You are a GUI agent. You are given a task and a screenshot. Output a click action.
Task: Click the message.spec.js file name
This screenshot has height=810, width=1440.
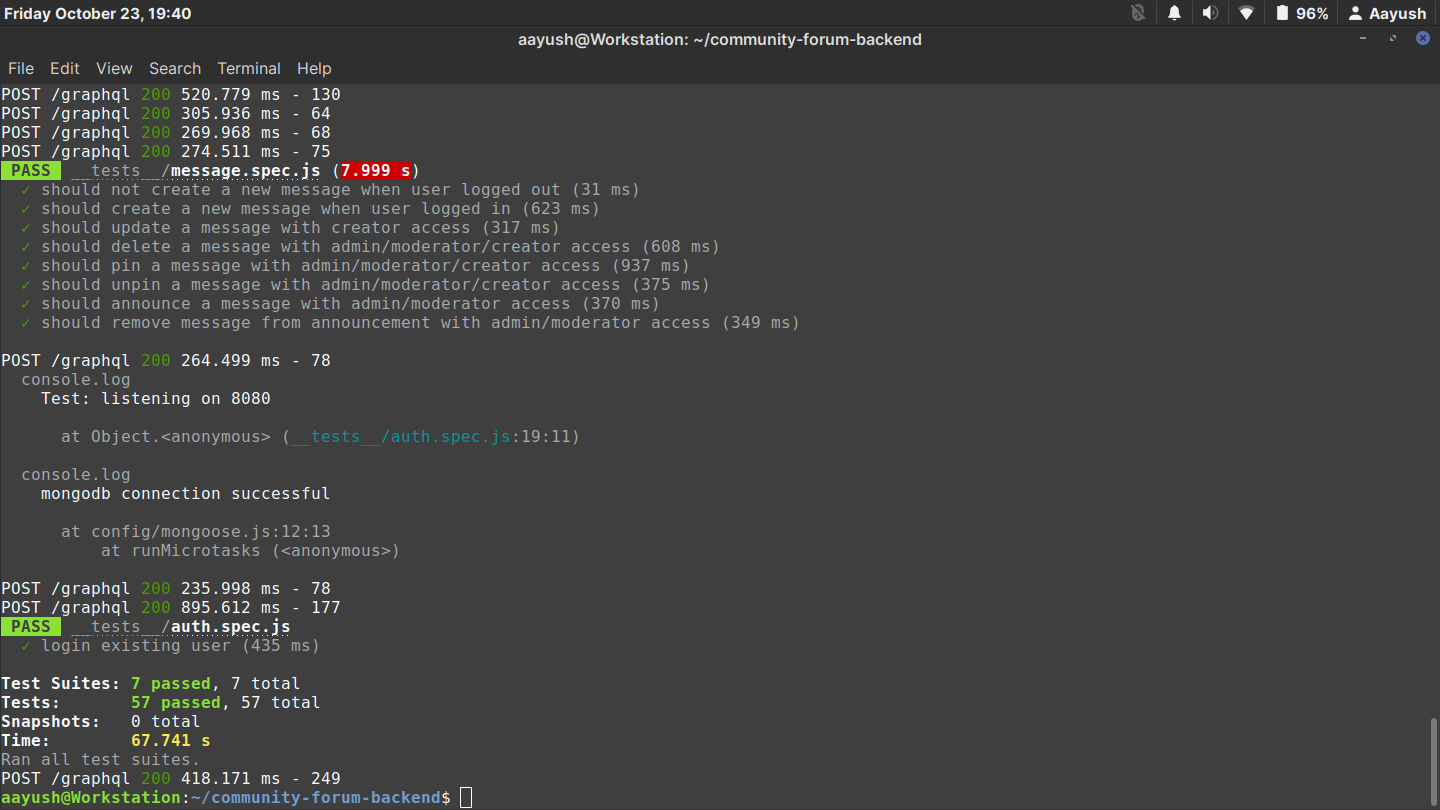coord(246,171)
